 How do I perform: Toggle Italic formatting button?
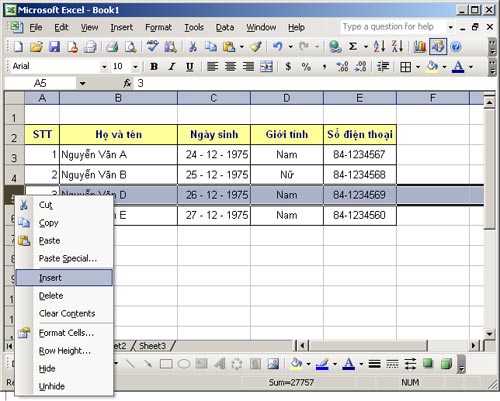[172, 67]
